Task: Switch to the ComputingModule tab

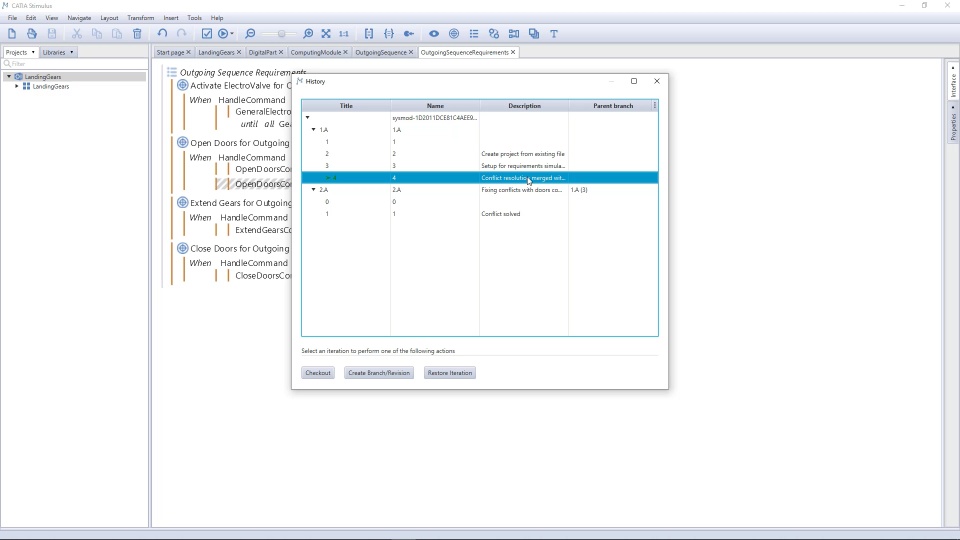Action: coord(315,52)
